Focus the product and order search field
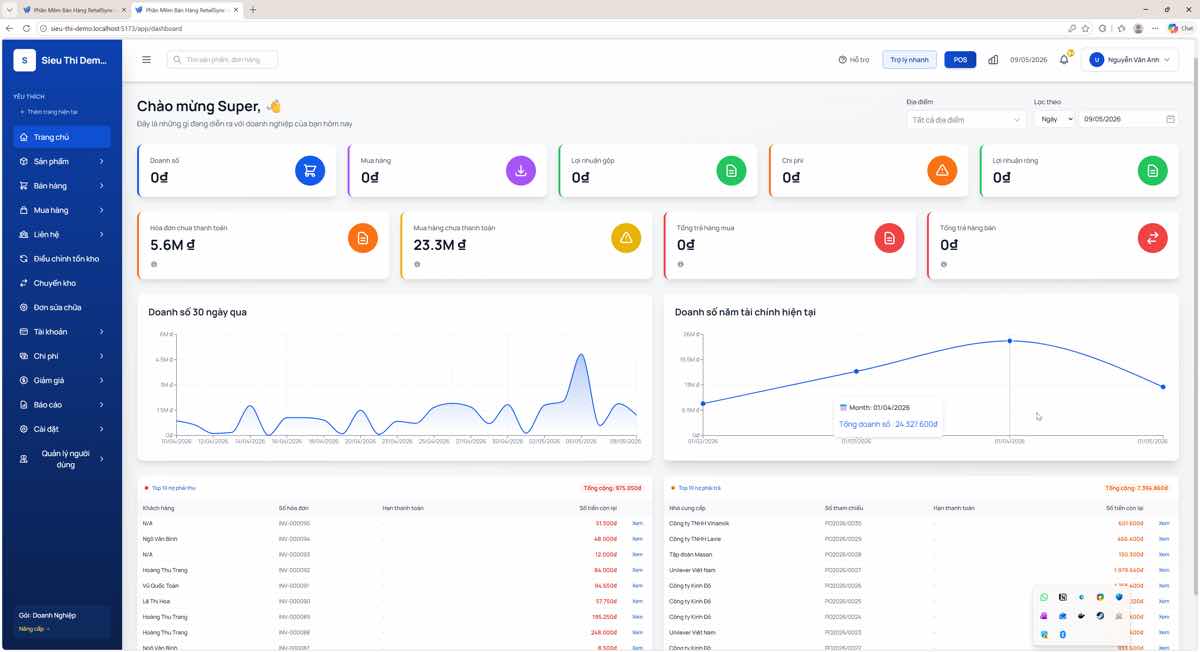 pos(222,60)
